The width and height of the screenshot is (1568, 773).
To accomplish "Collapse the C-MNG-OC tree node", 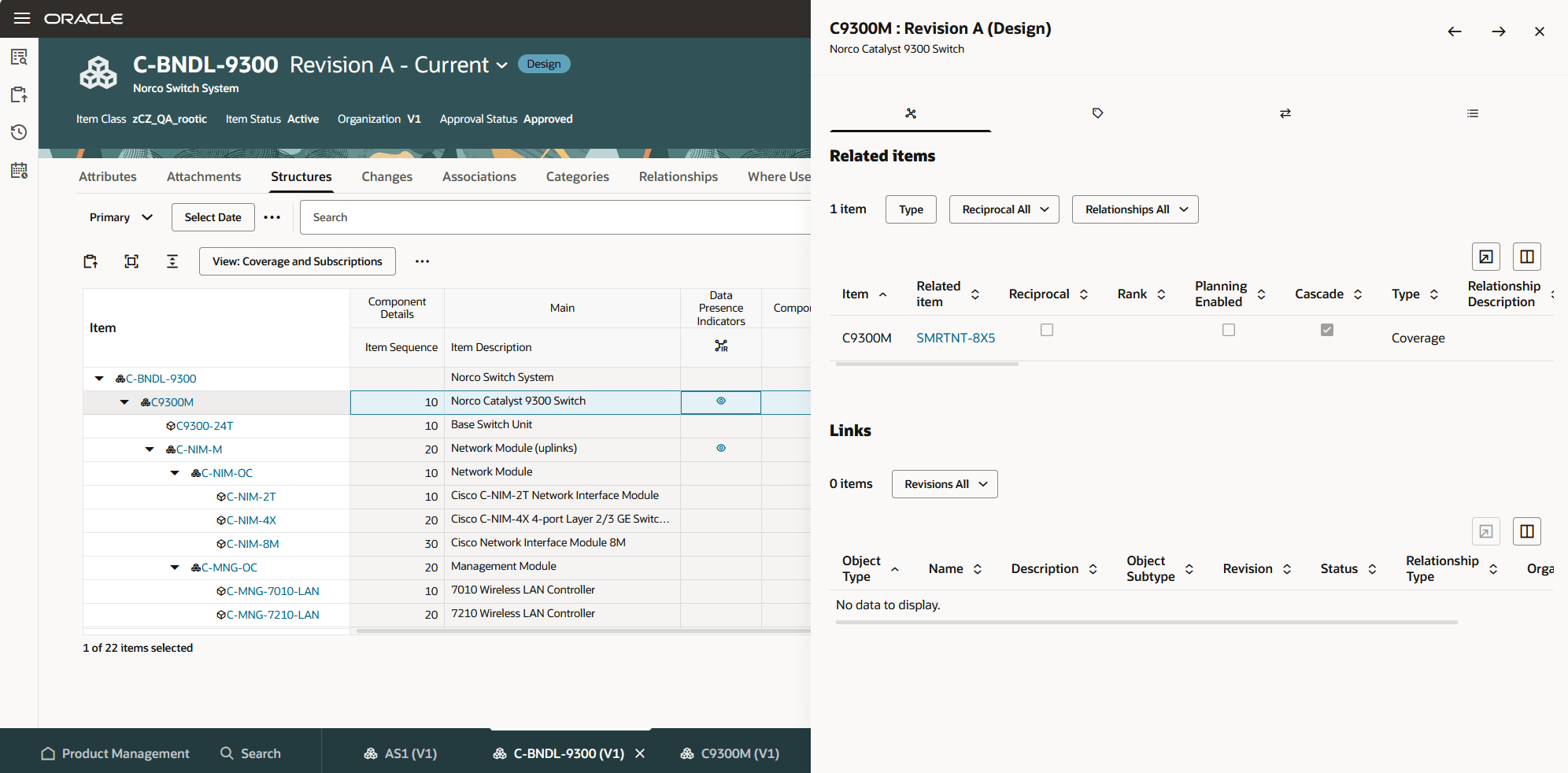I will pyautogui.click(x=175, y=568).
